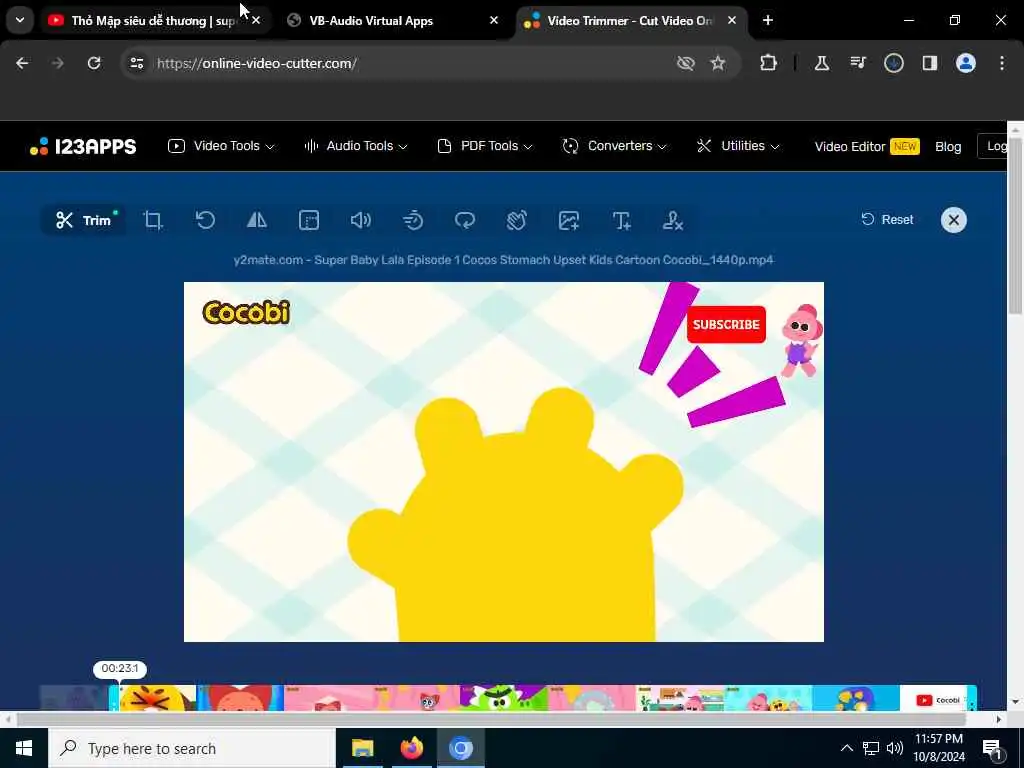Open the Change volume tool icon
Image resolution: width=1024 pixels, height=768 pixels.
pos(360,220)
